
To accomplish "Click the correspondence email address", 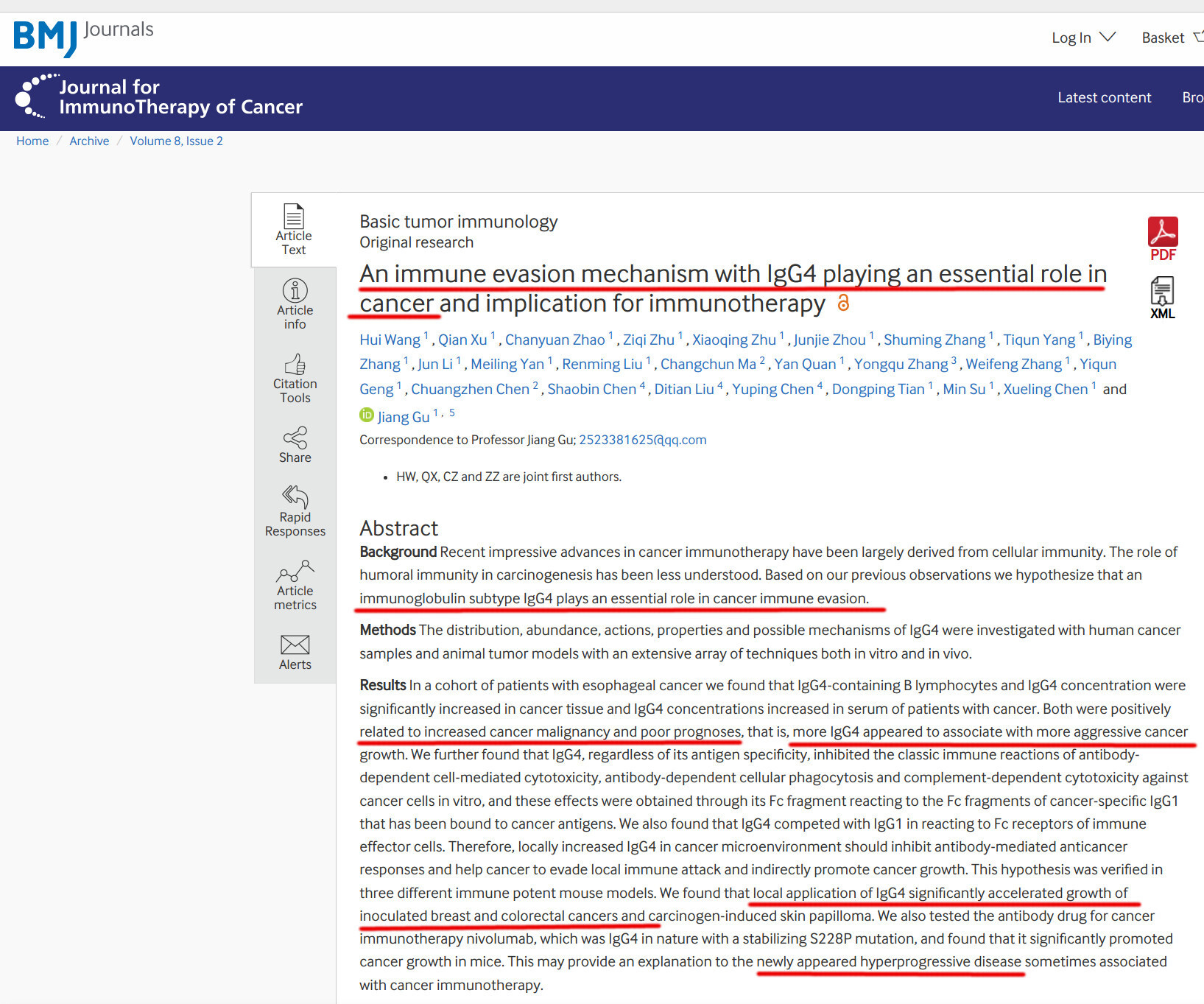I will coord(642,440).
